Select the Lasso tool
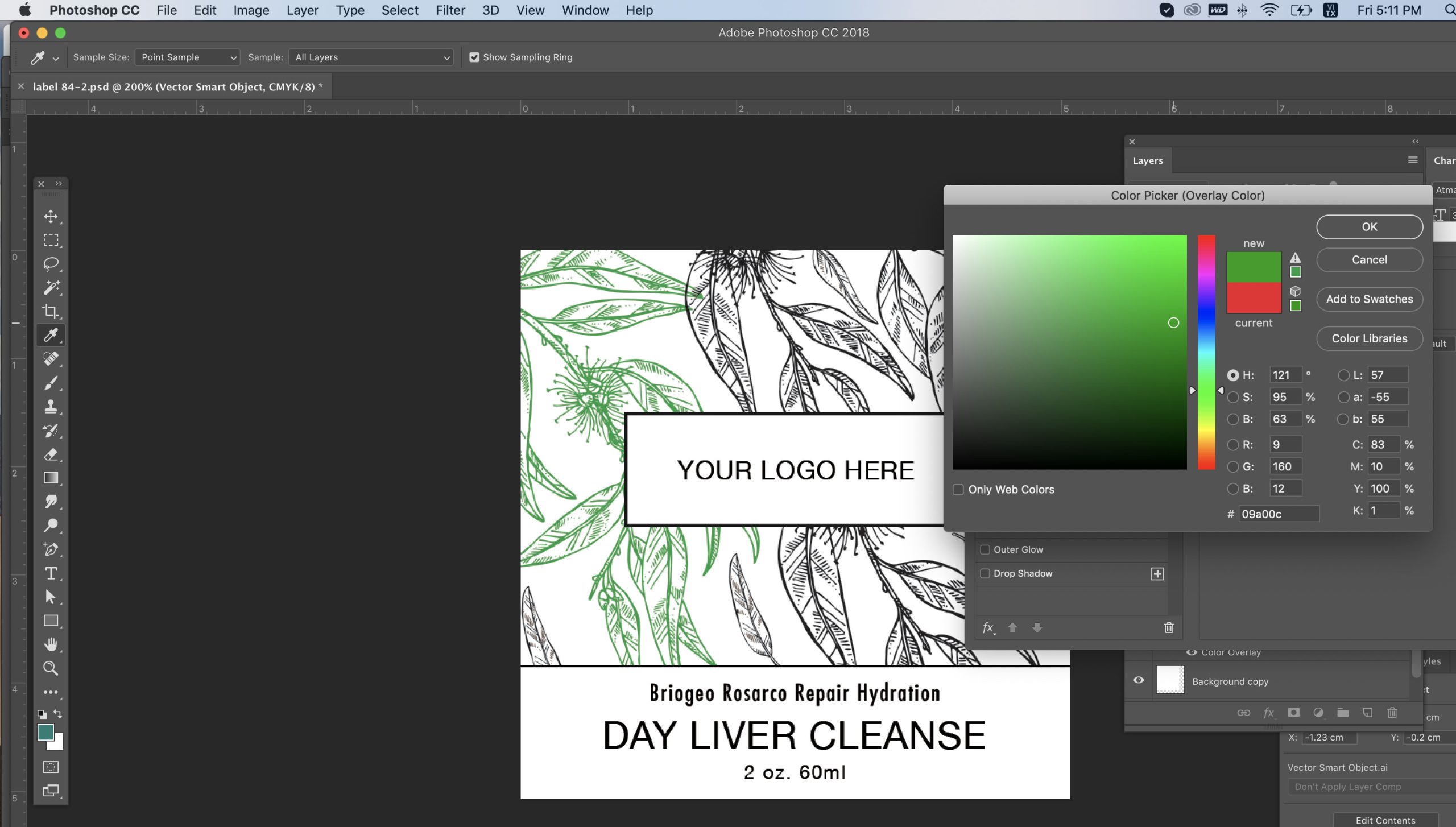1456x827 pixels. pos(51,263)
